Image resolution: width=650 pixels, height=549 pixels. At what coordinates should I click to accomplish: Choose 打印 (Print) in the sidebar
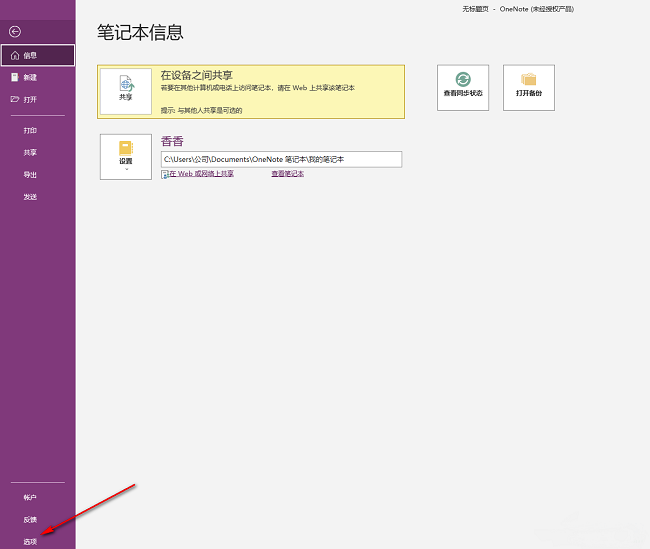pos(30,130)
